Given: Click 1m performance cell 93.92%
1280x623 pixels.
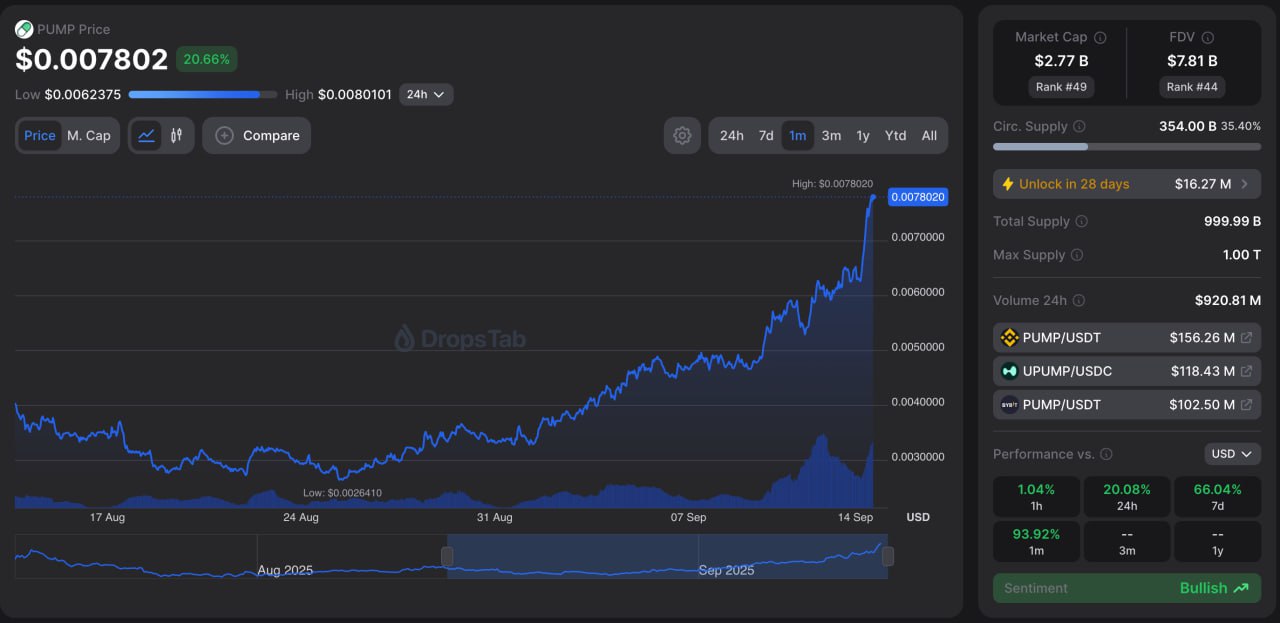Looking at the screenshot, I should (1036, 541).
